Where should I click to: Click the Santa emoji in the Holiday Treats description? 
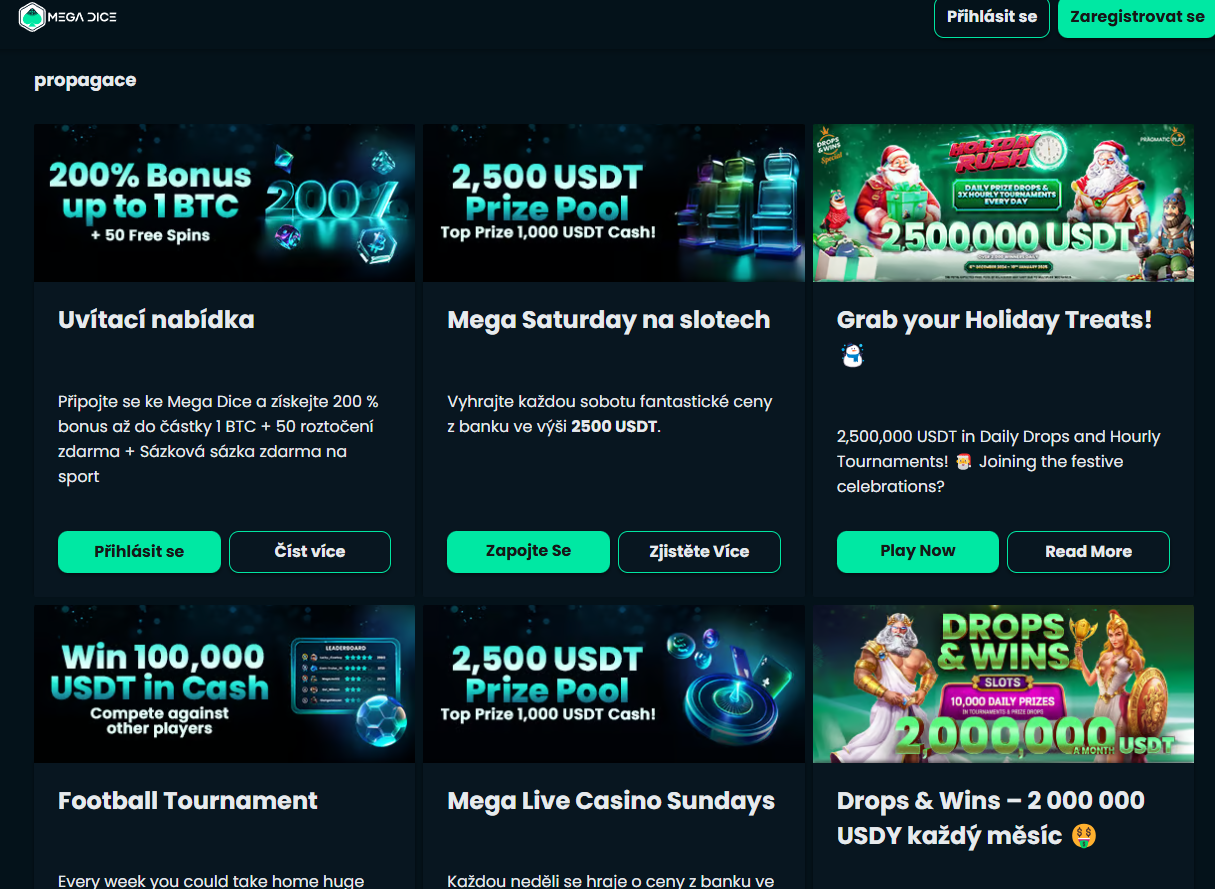(x=963, y=462)
